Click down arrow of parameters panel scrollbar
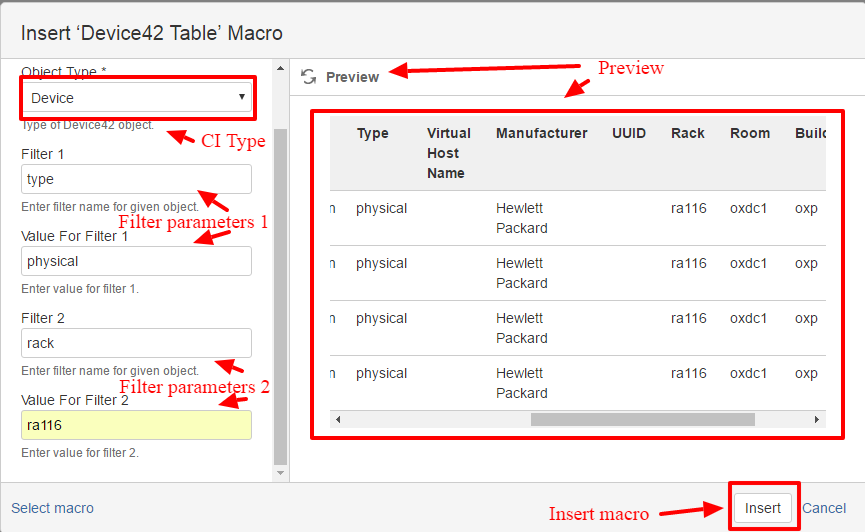Image resolution: width=865 pixels, height=532 pixels. point(280,473)
